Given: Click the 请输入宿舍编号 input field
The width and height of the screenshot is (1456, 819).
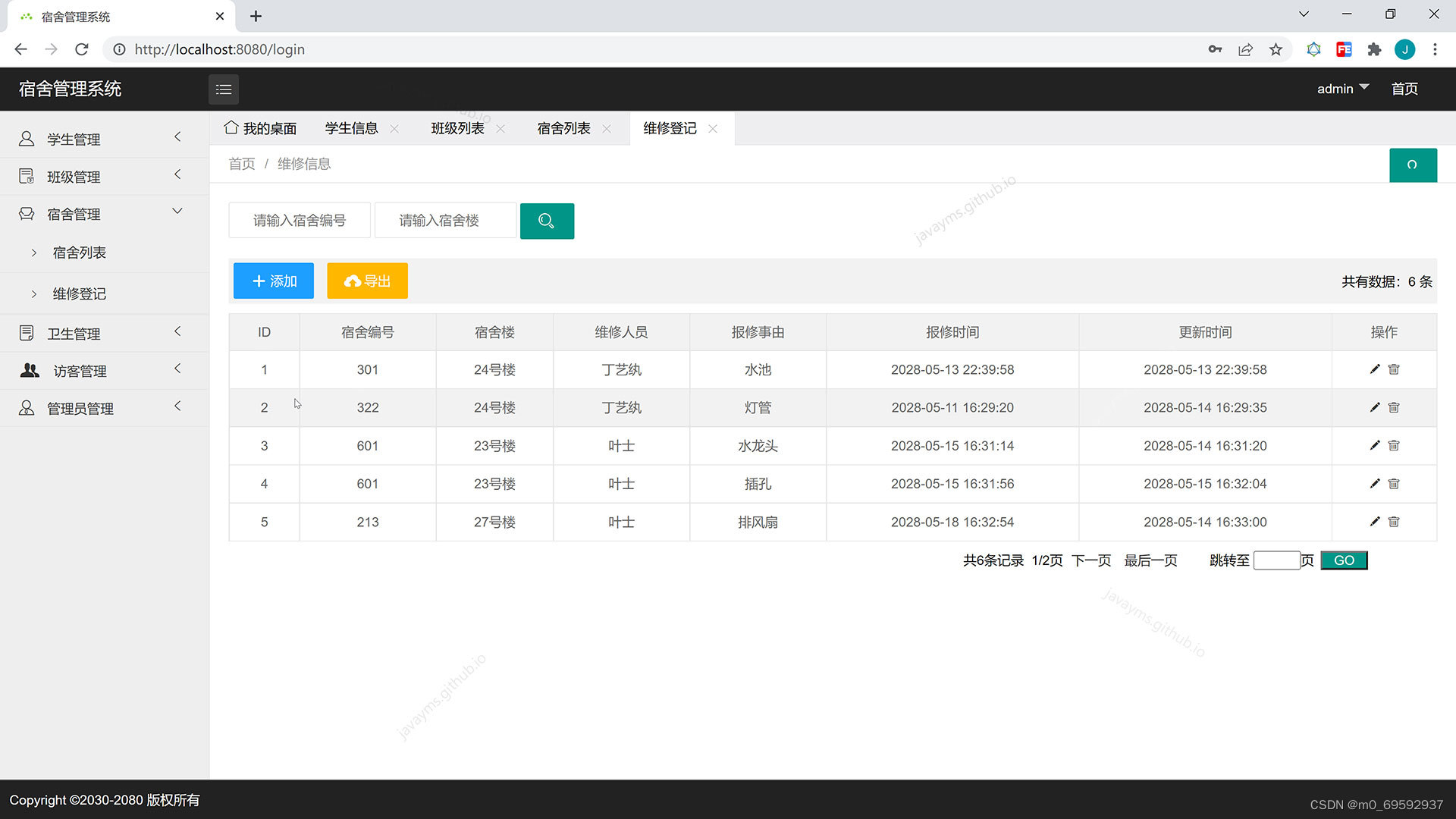Looking at the screenshot, I should click(300, 221).
